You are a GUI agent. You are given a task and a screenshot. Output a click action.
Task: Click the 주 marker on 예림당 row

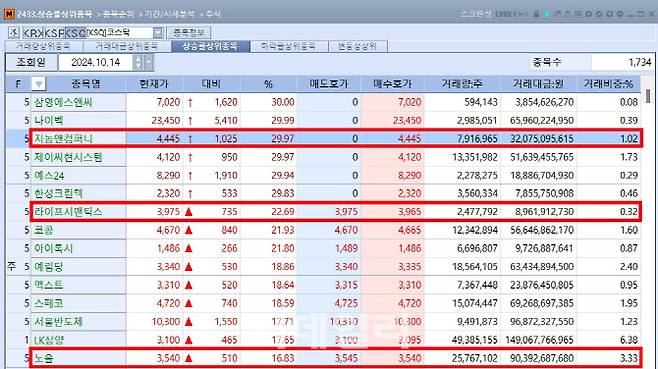click(x=11, y=267)
